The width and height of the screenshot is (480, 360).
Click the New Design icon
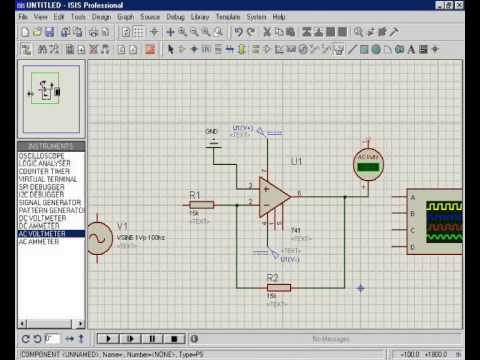point(25,32)
